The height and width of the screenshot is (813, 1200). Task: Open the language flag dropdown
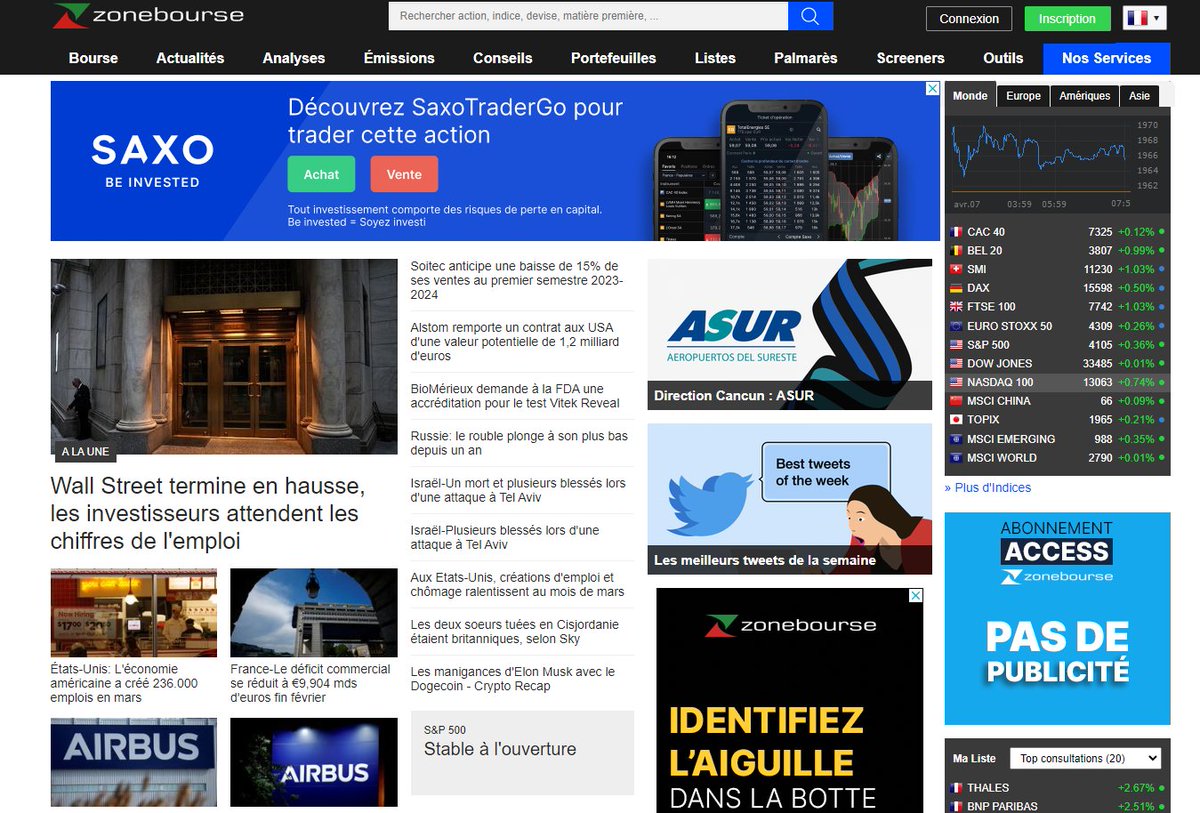point(1144,18)
